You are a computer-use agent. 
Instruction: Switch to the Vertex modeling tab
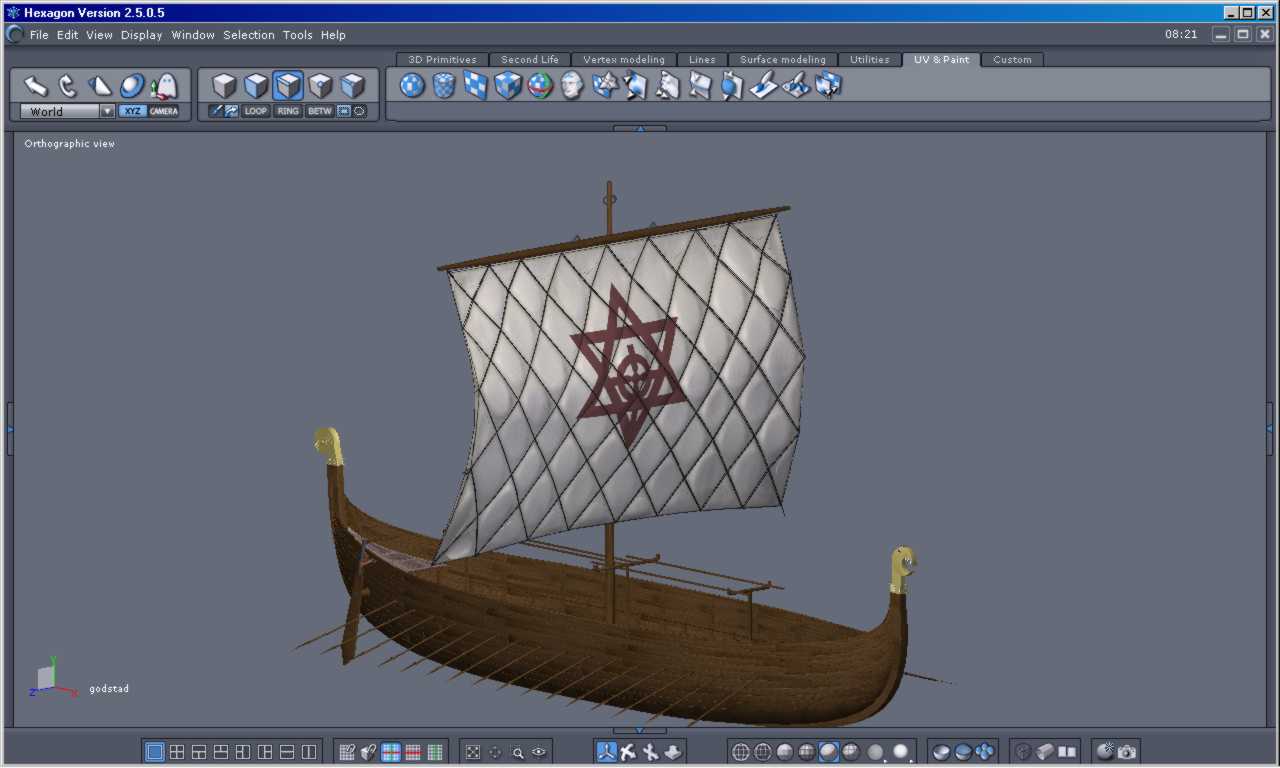[624, 60]
